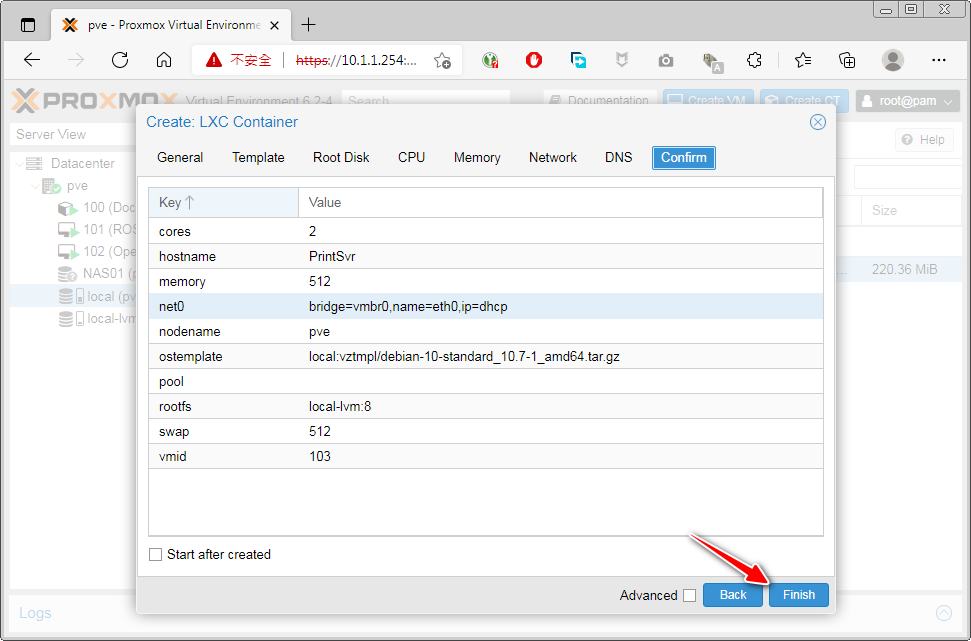Go to browser home page icon
971x641 pixels.
click(164, 60)
